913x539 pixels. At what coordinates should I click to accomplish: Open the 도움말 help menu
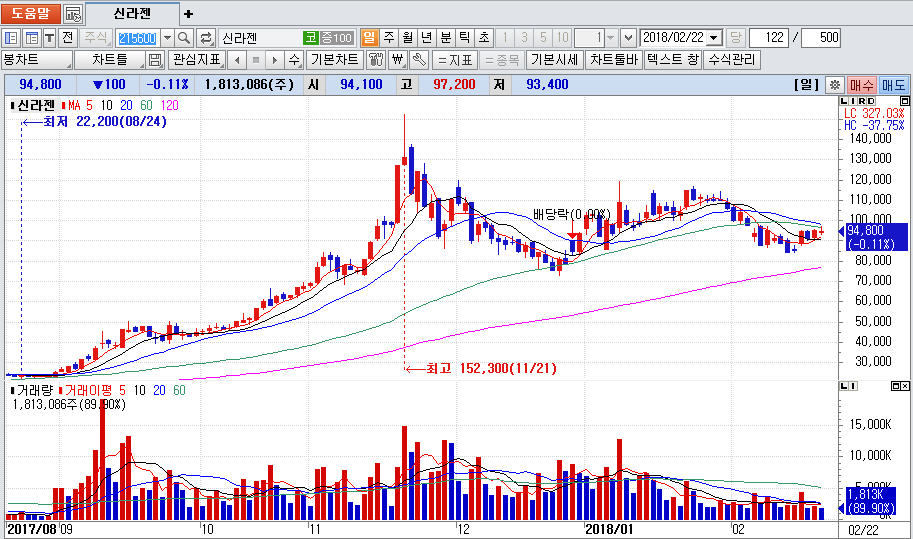(x=31, y=14)
